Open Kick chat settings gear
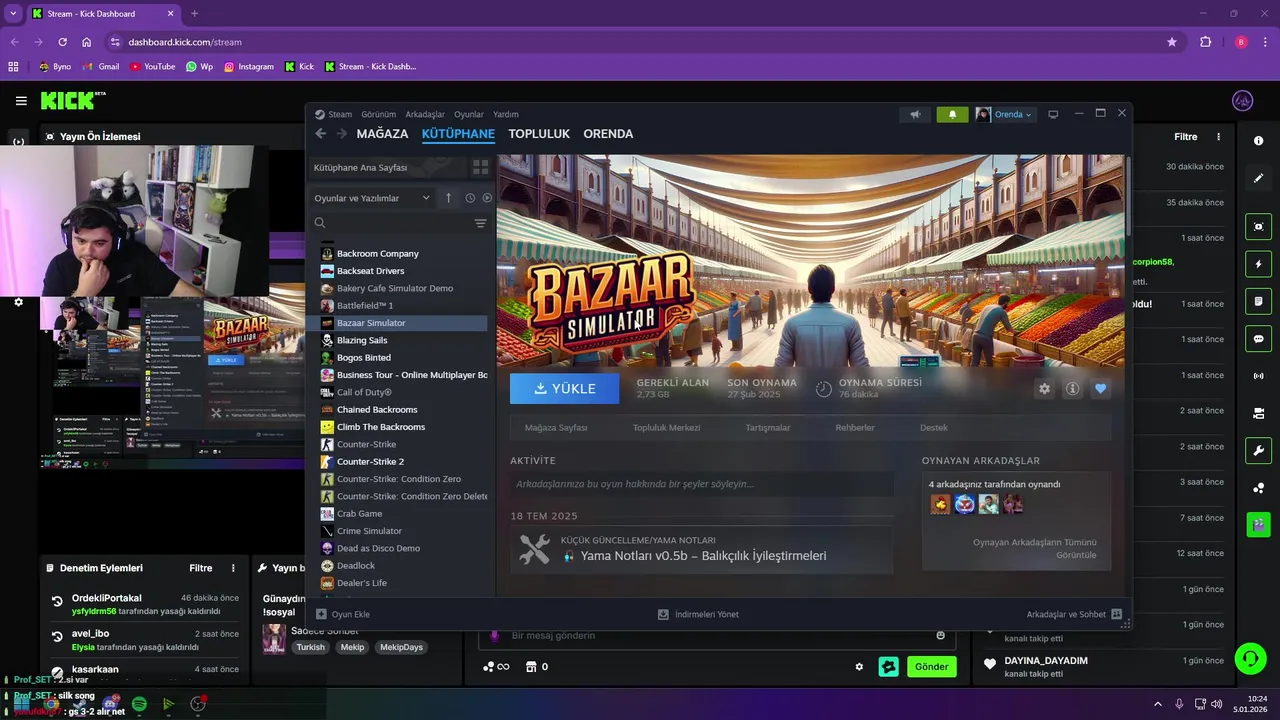Viewport: 1280px width, 720px height. pyautogui.click(x=859, y=667)
